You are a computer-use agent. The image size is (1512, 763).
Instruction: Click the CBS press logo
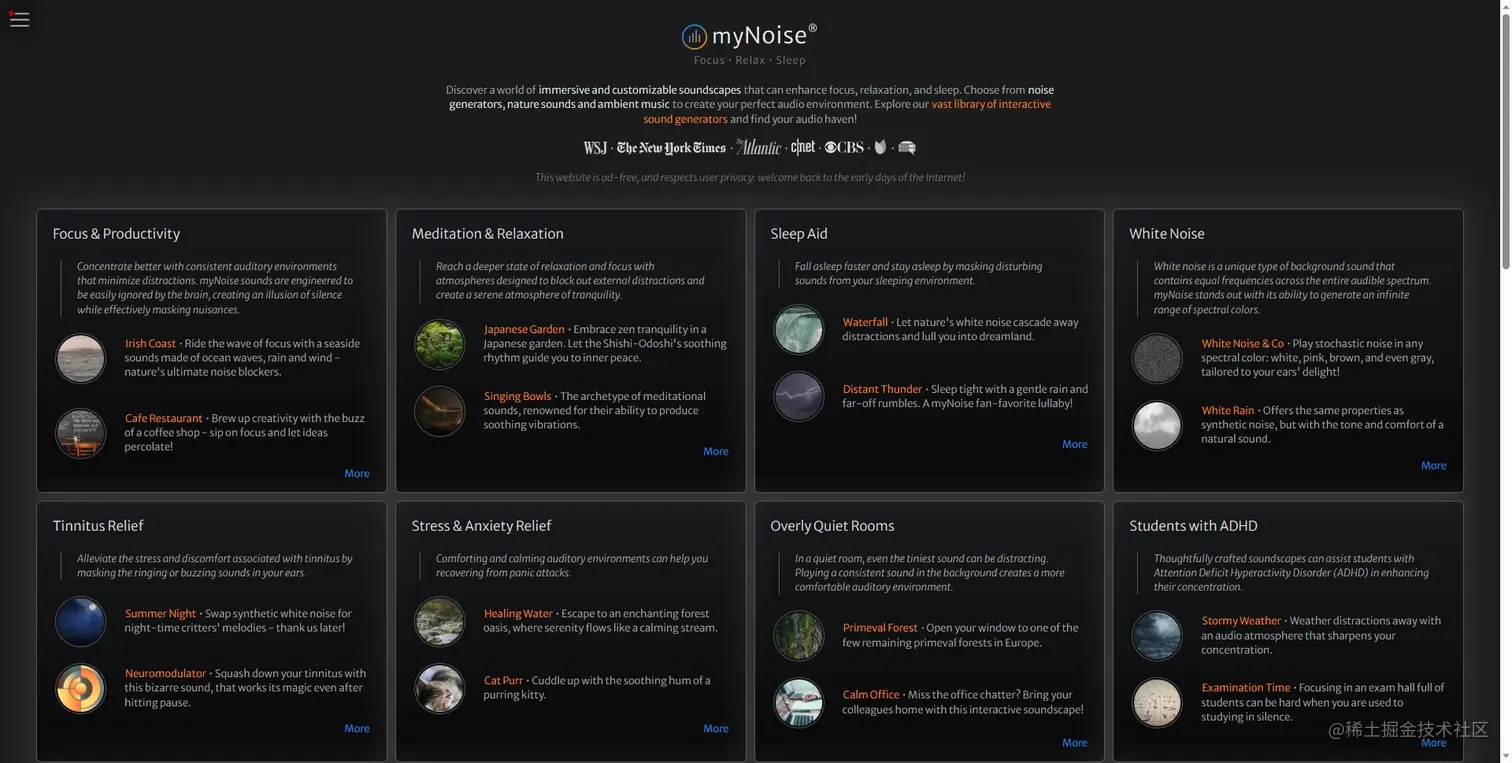click(x=843, y=147)
